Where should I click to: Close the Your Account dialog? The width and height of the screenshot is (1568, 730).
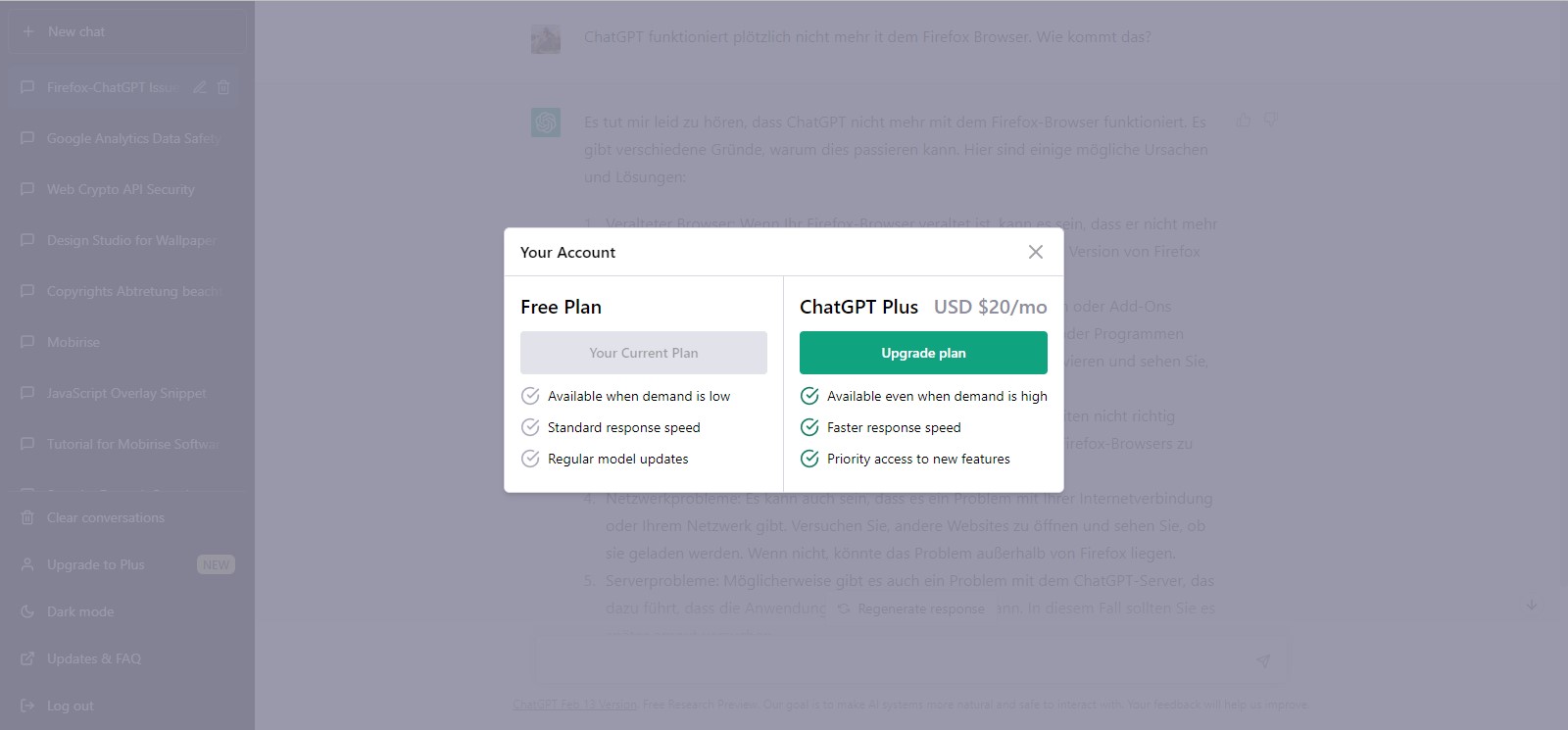tap(1035, 252)
